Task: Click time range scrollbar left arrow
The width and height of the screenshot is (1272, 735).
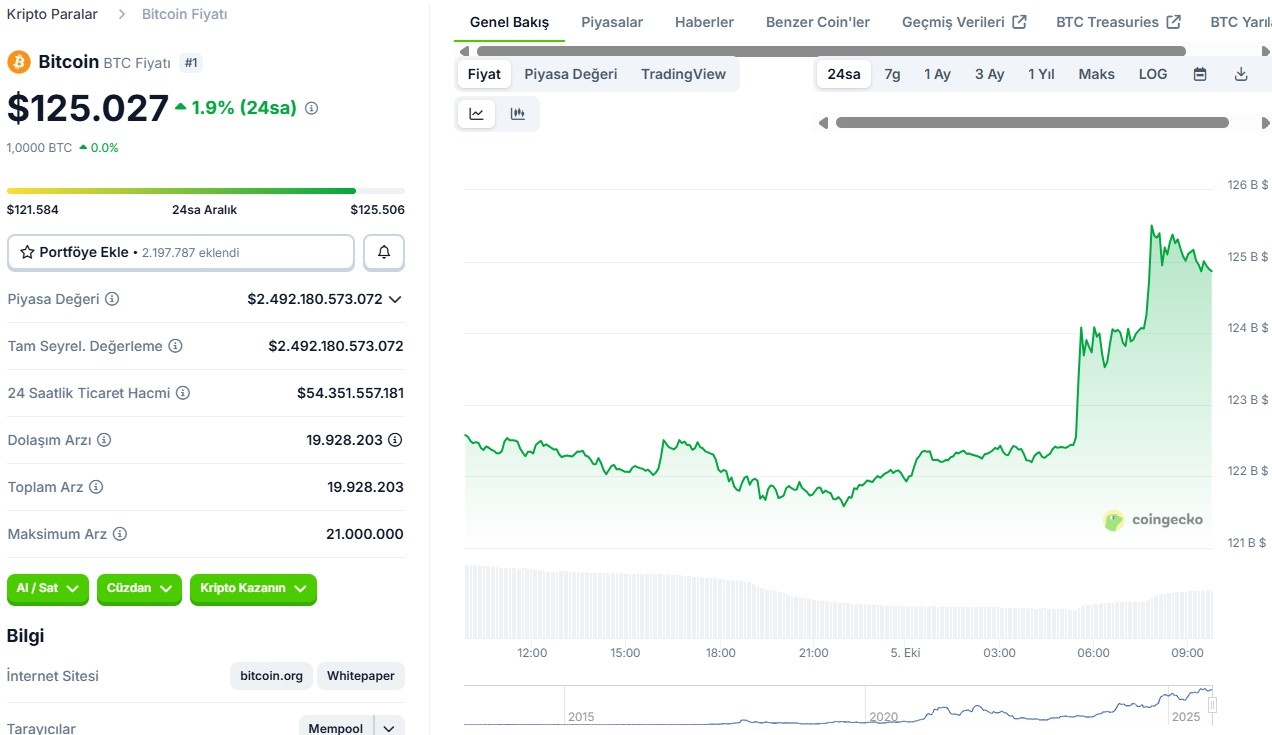Action: point(823,123)
